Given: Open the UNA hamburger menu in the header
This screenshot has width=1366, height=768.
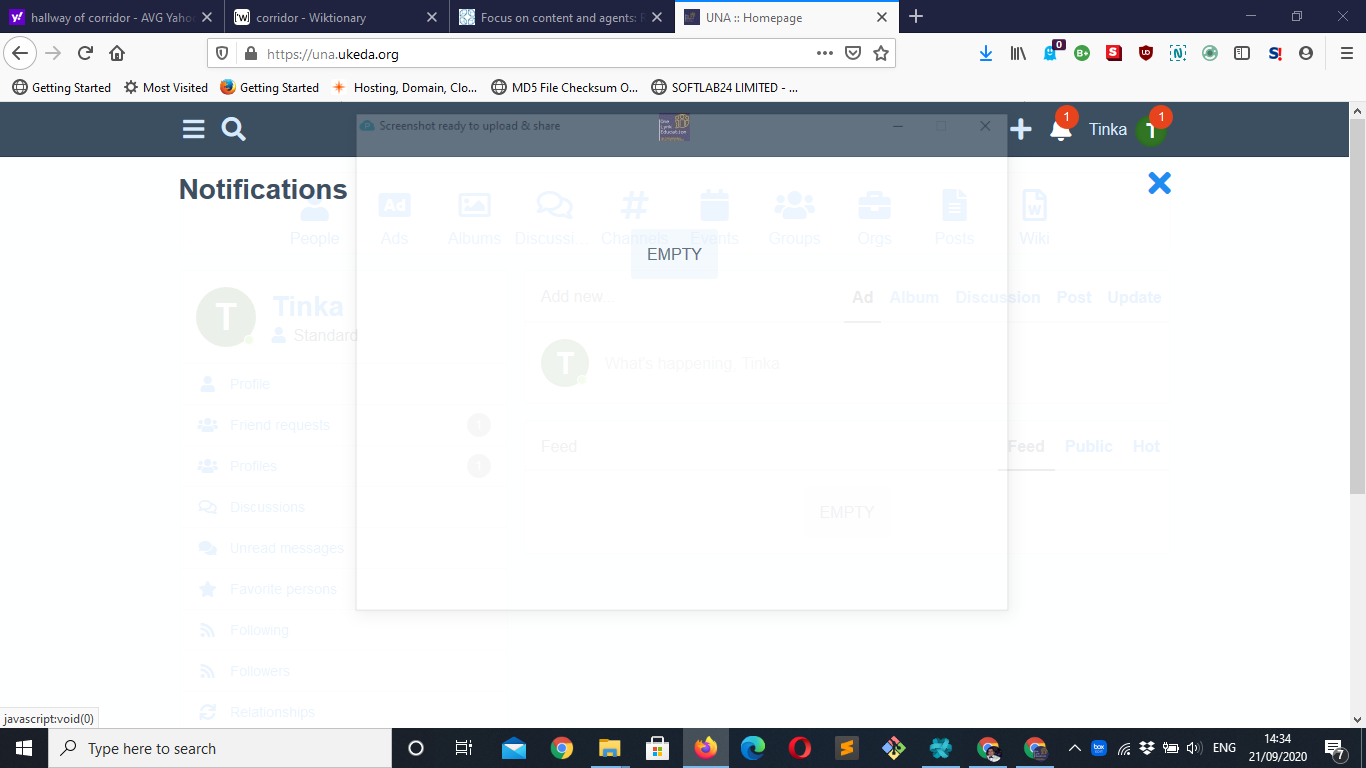Looking at the screenshot, I should [193, 129].
